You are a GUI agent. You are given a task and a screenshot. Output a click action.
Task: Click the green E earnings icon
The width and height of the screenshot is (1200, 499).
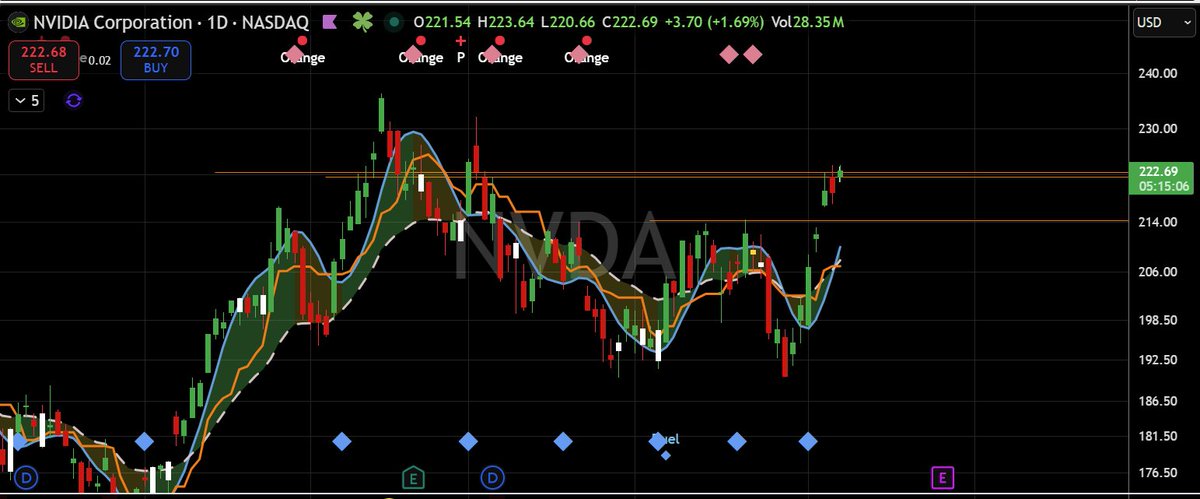coord(413,477)
